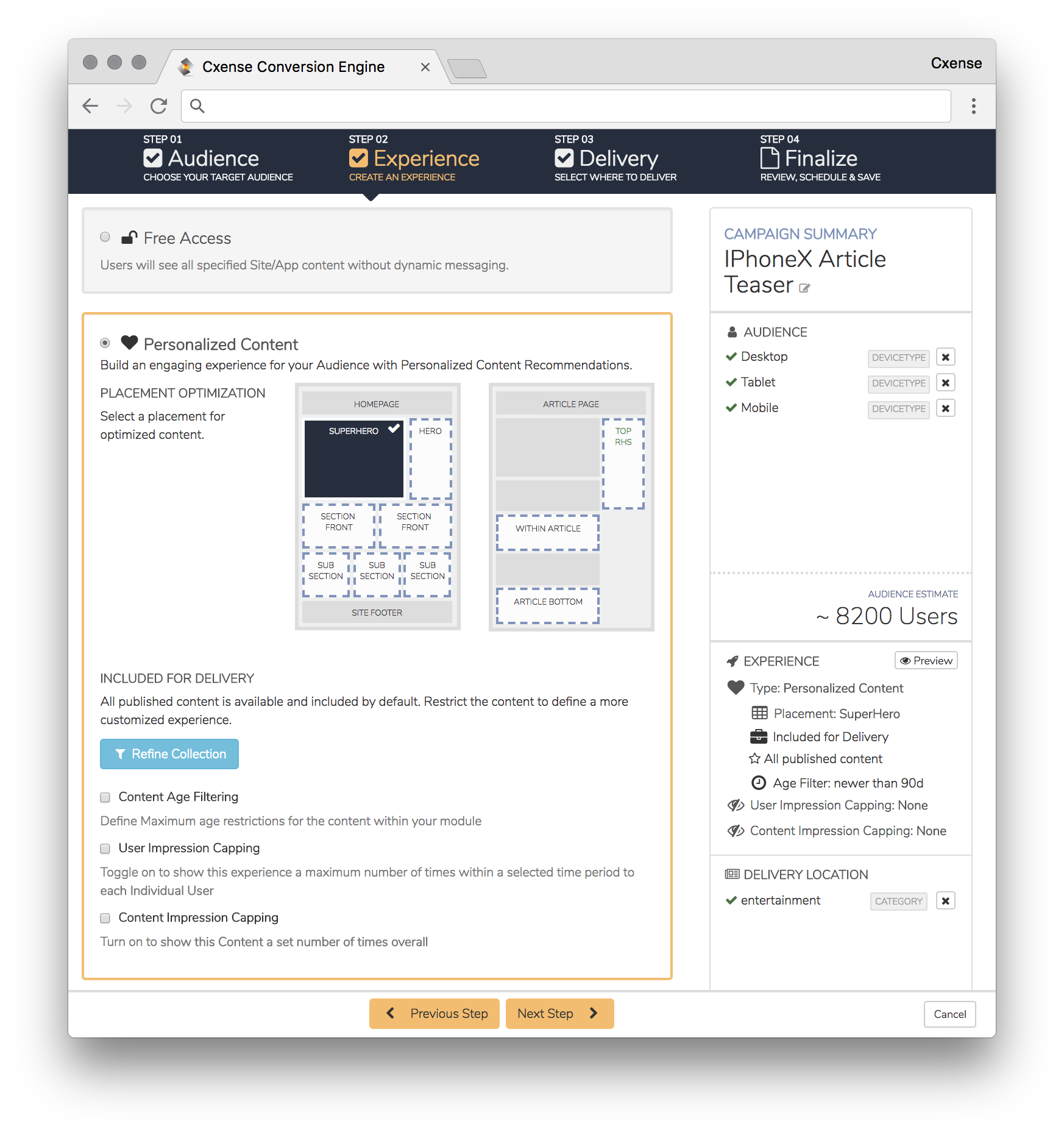The width and height of the screenshot is (1064, 1135).
Task: Click Next Step button
Action: [x=559, y=1014]
